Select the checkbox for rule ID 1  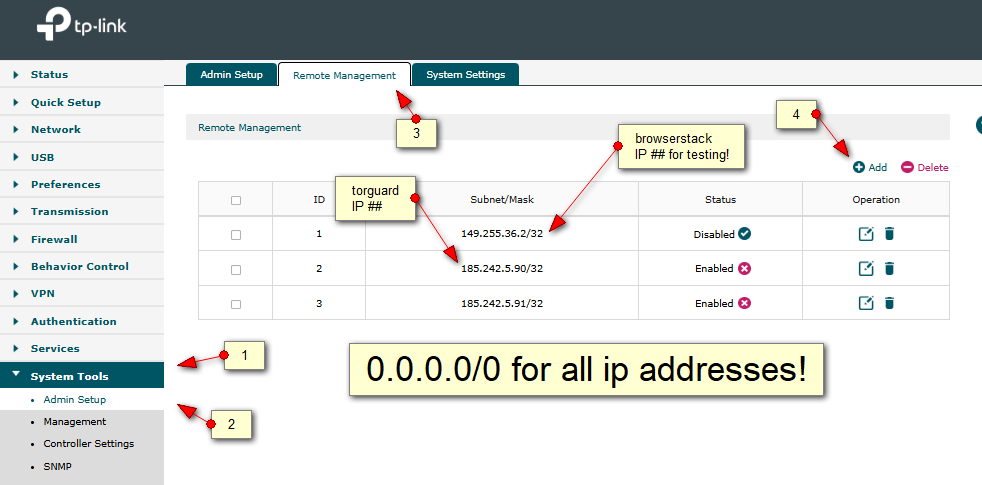(236, 235)
